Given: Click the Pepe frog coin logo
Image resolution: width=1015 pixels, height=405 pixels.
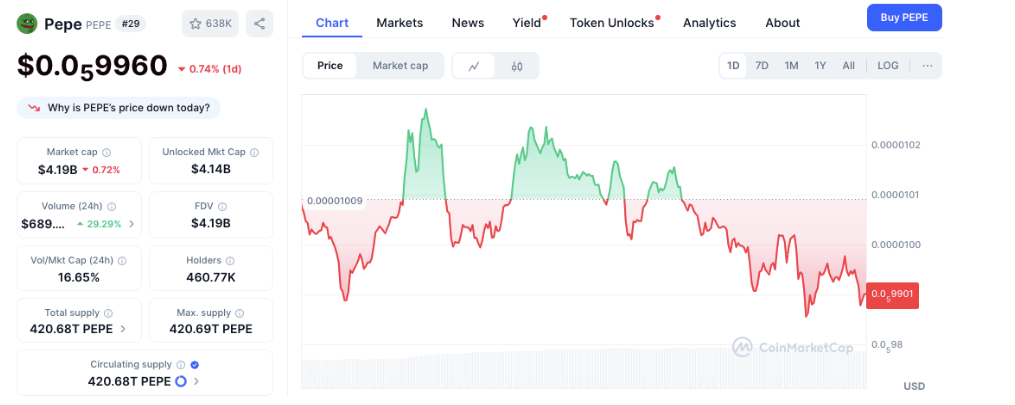Looking at the screenshot, I should 27,24.
